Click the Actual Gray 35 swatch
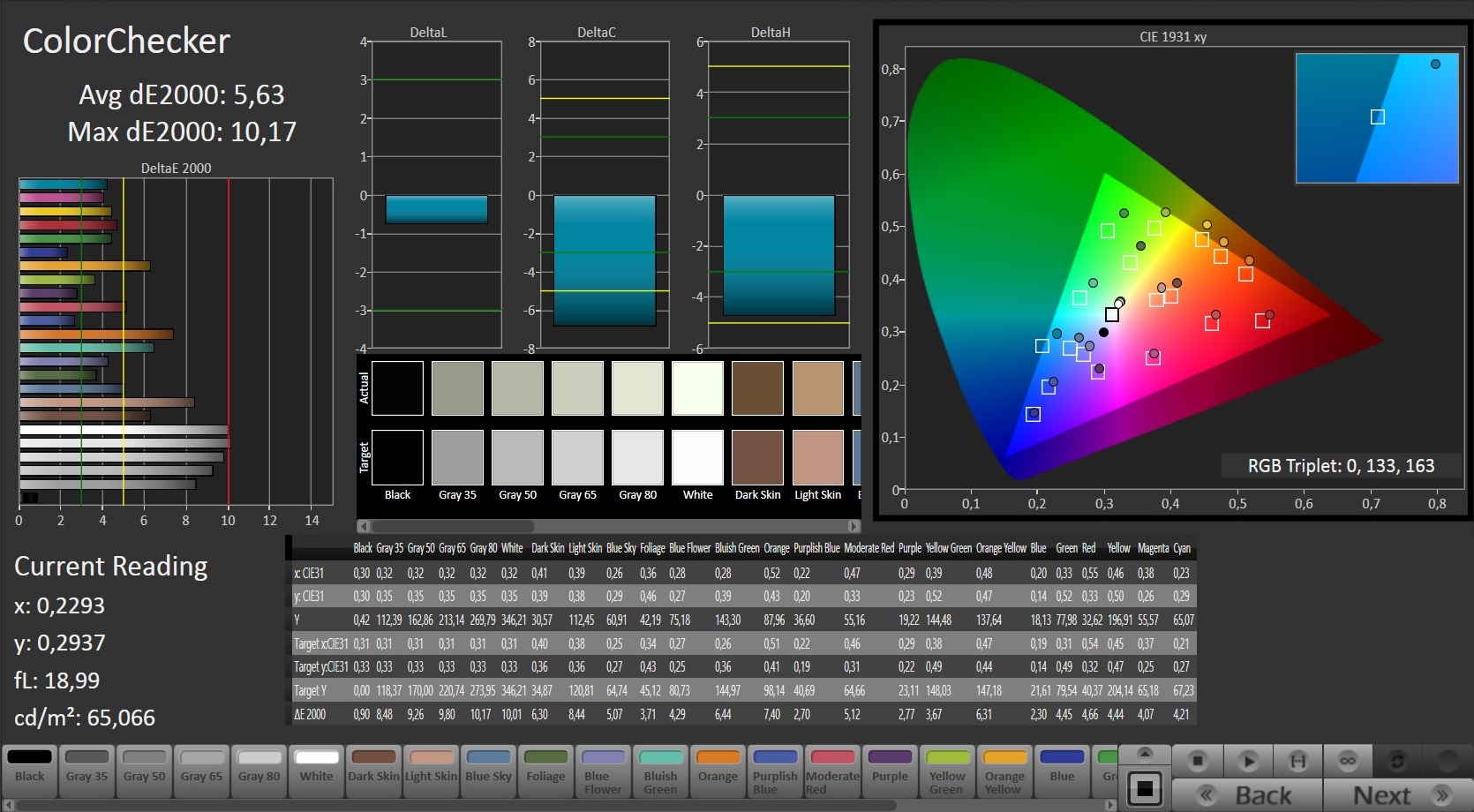 pyautogui.click(x=457, y=387)
